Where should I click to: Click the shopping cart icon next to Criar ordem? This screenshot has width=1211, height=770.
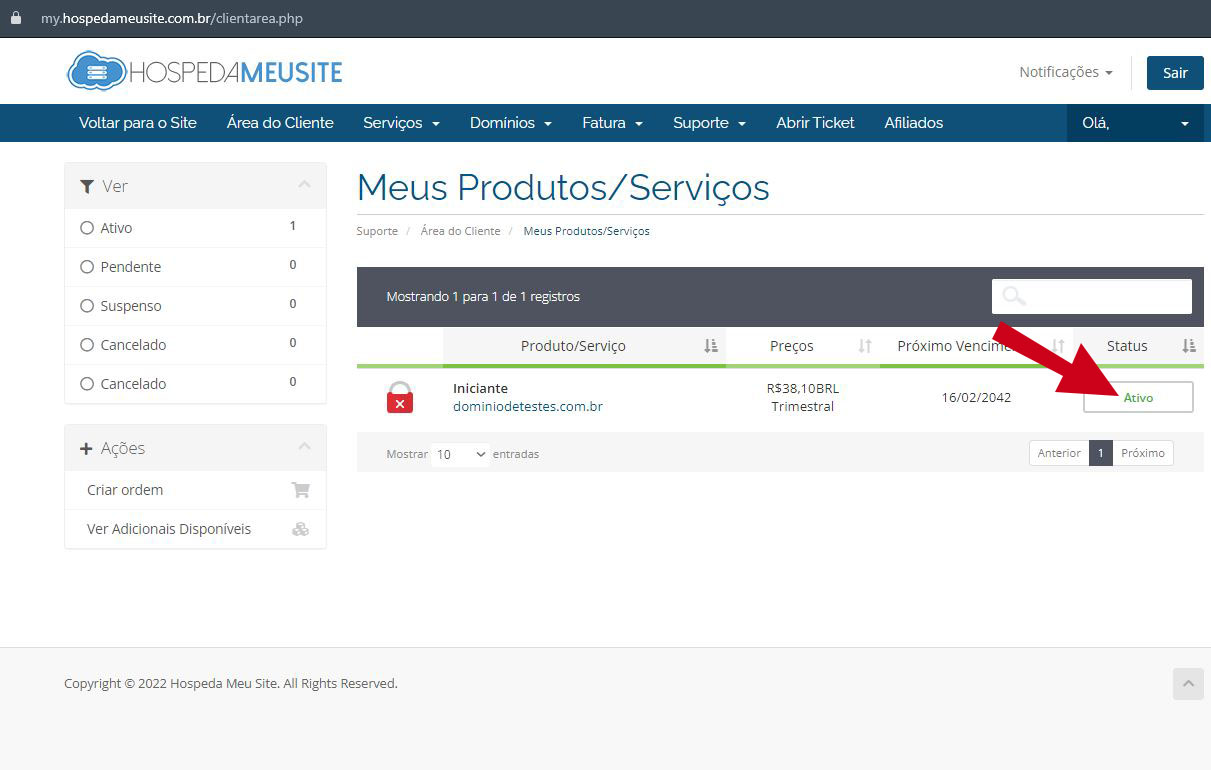(300, 490)
